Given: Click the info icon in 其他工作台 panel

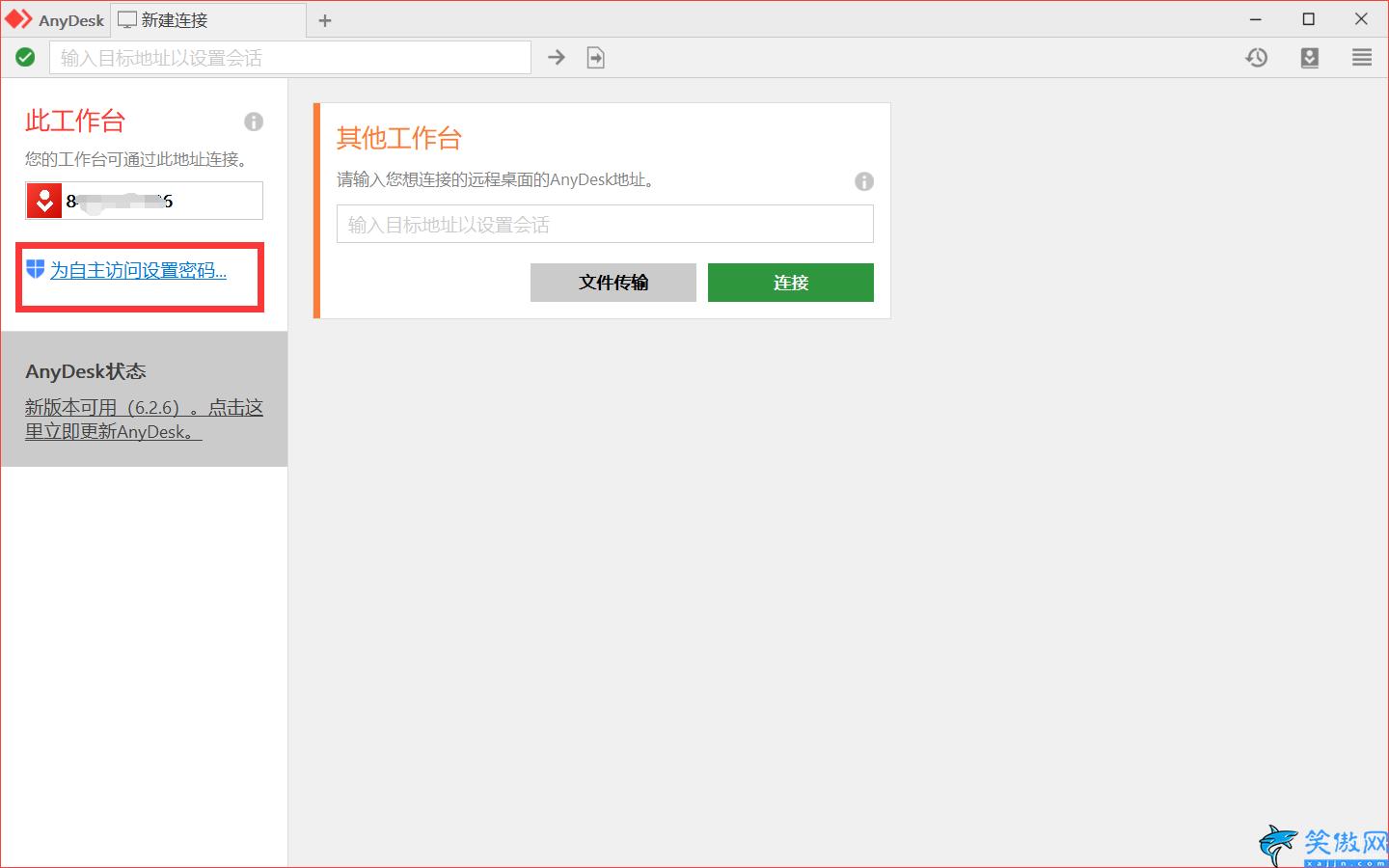Looking at the screenshot, I should click(864, 181).
